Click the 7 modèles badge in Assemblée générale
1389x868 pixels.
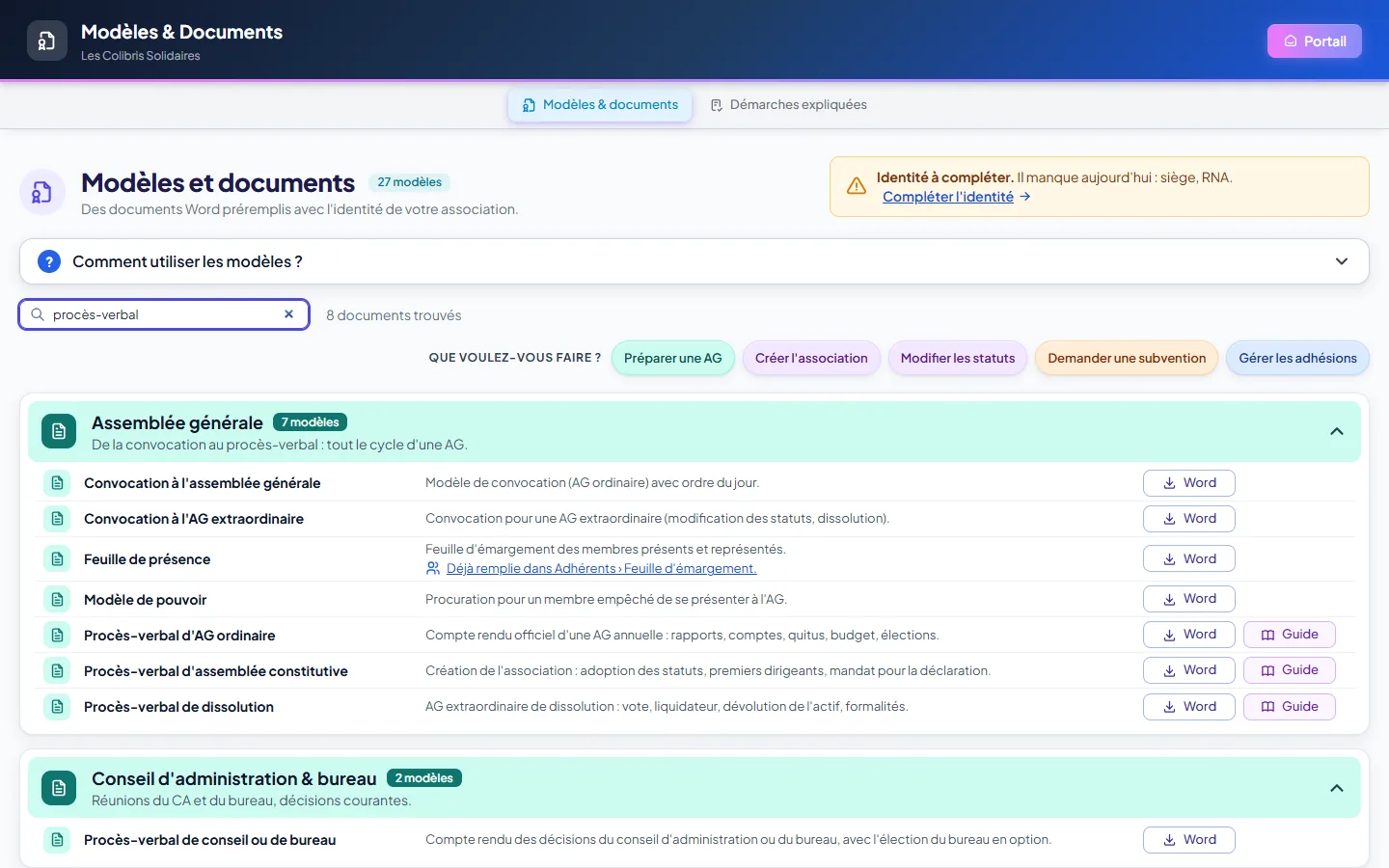310,422
